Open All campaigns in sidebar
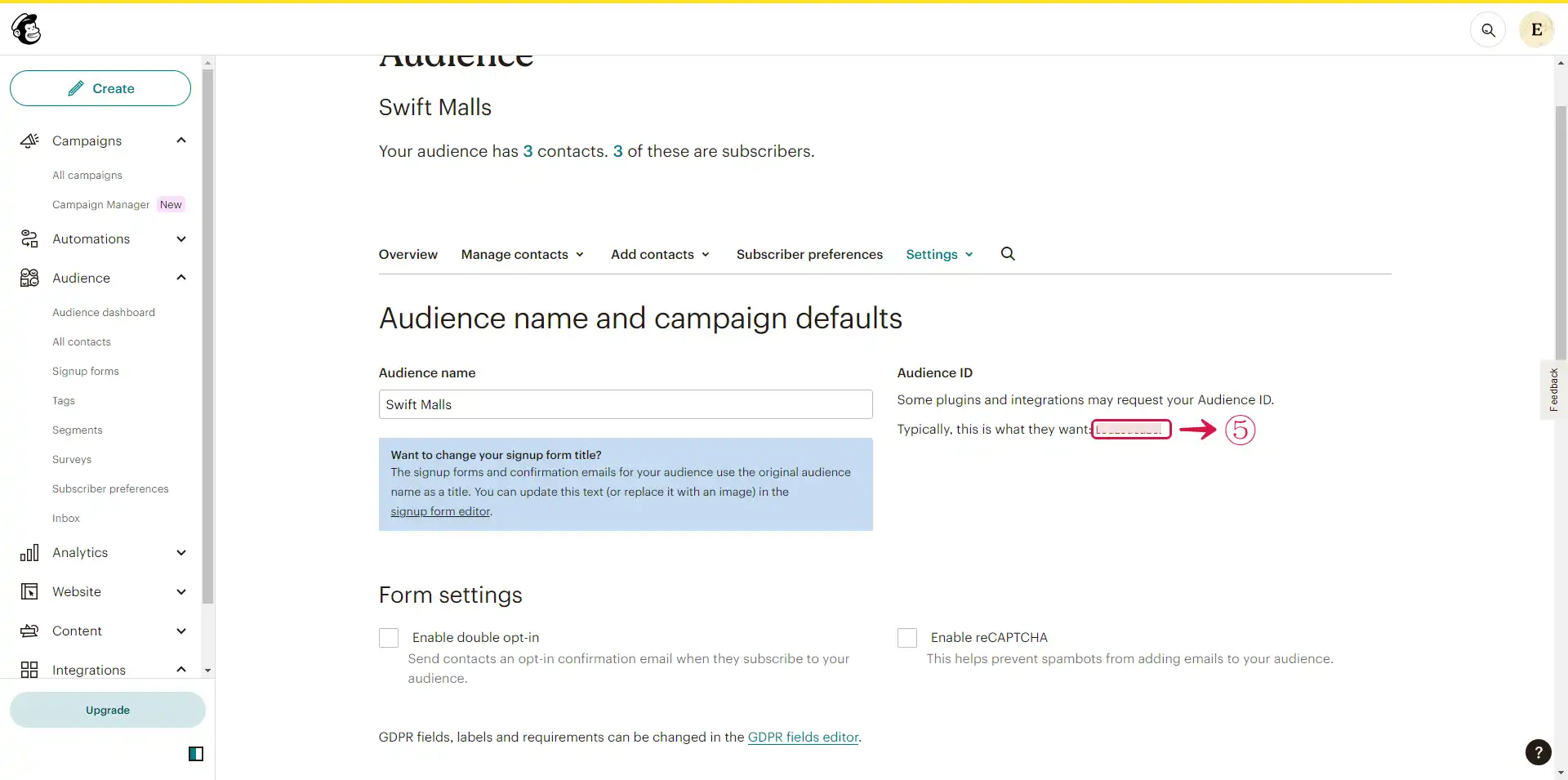 tap(87, 175)
